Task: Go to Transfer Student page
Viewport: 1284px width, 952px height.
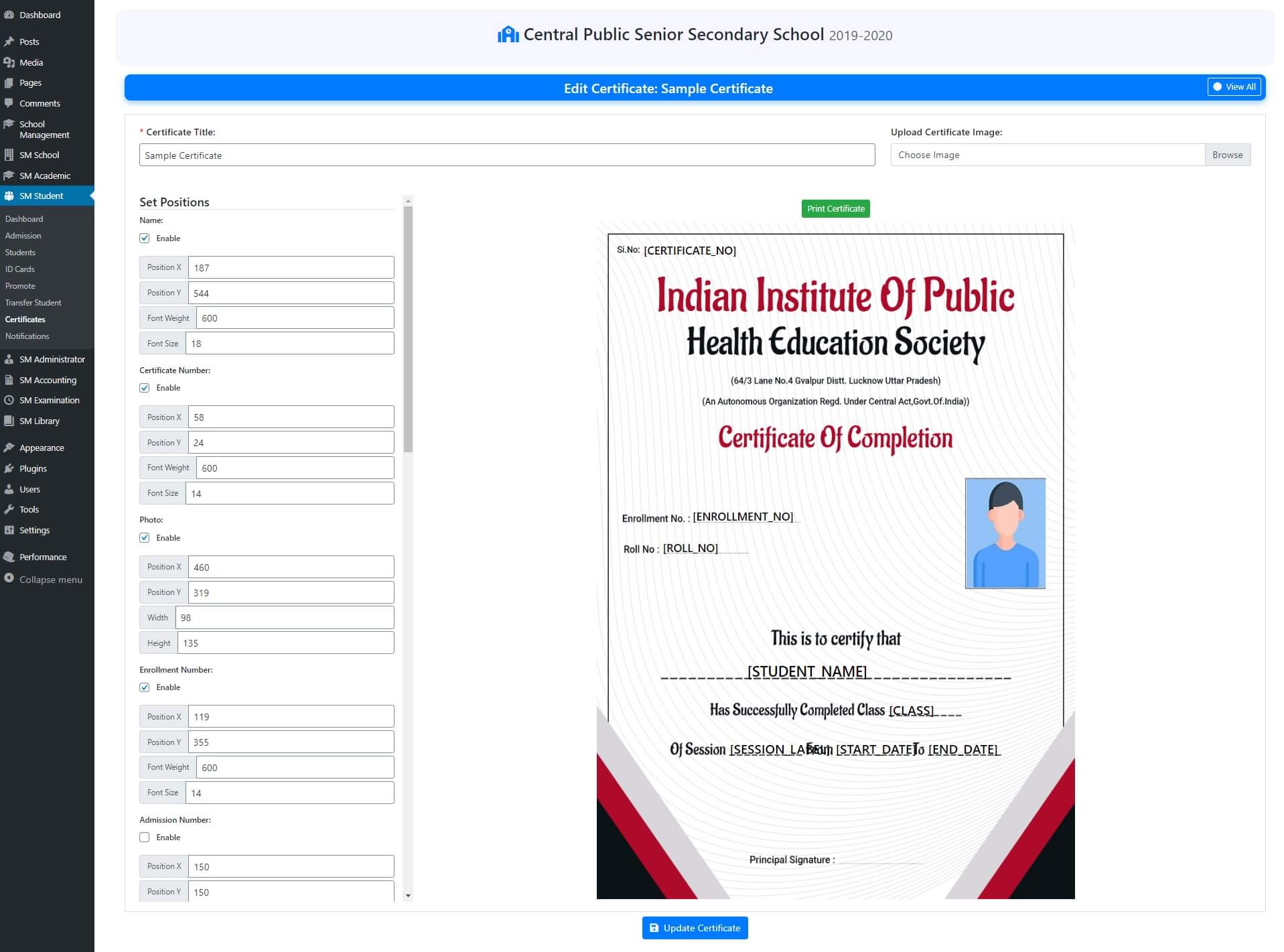Action: [x=33, y=303]
